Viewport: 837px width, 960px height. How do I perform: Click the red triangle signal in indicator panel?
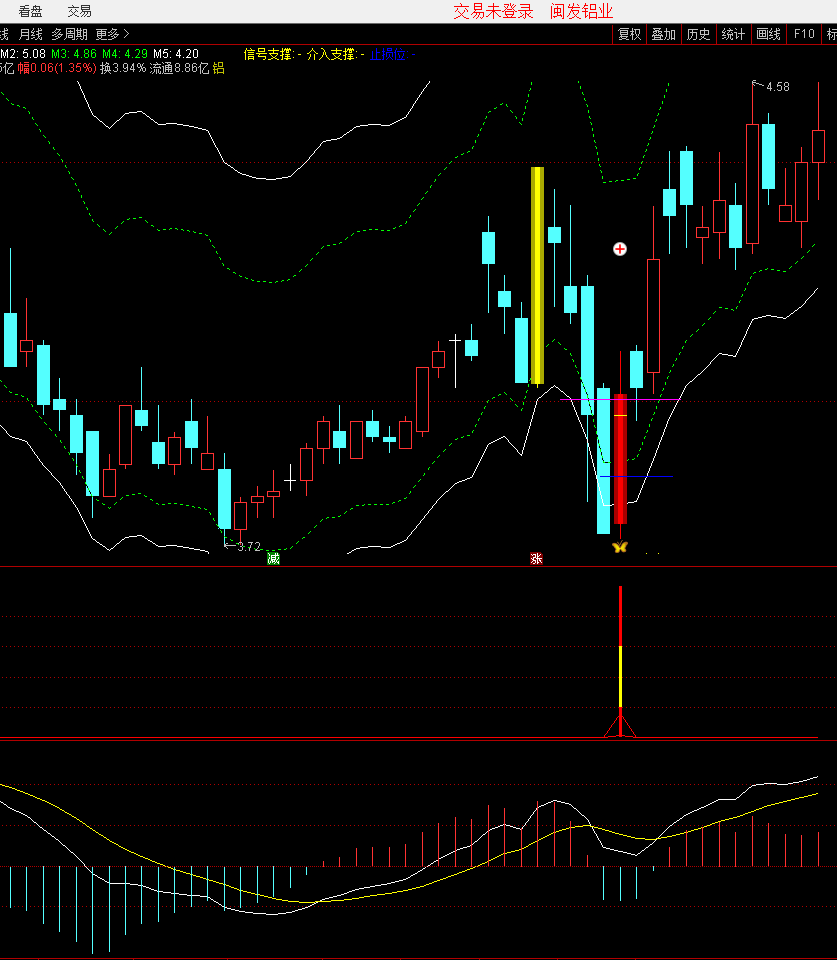point(620,726)
